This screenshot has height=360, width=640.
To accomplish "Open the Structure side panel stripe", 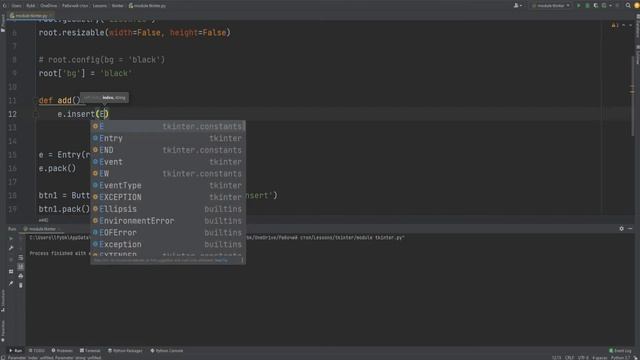I will click(3, 301).
